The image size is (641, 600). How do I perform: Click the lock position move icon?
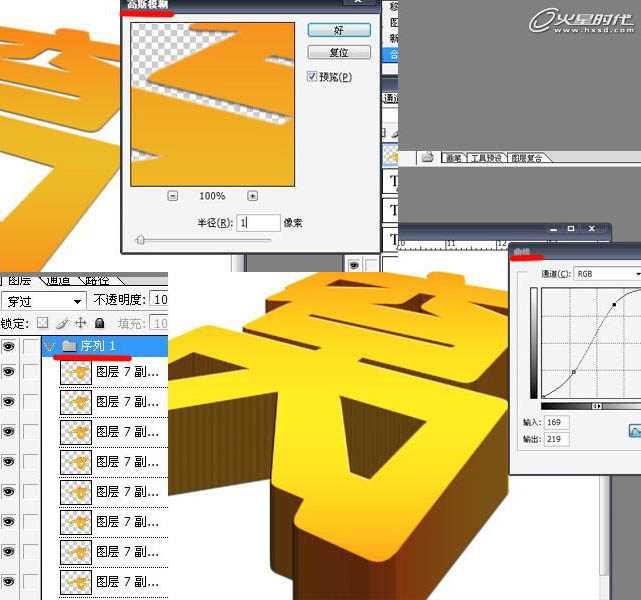point(80,323)
